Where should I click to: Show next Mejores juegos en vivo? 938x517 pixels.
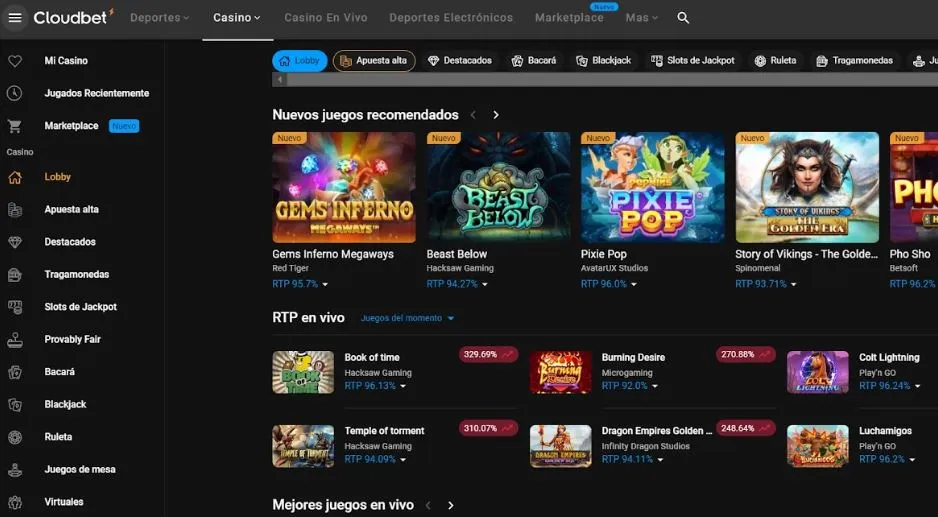[x=451, y=506]
